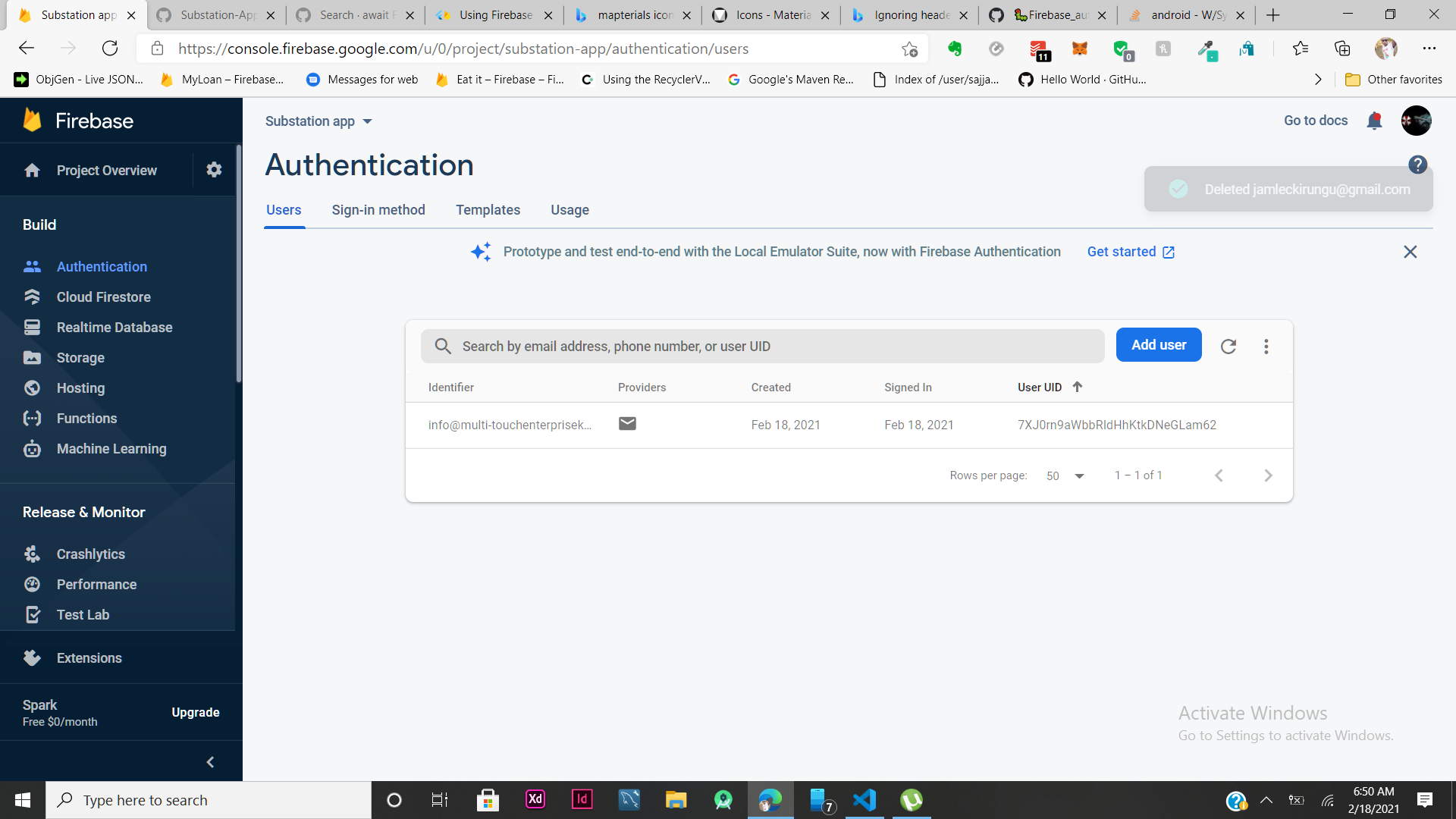Show more bookmarks chevron in favorites bar
The image size is (1456, 819).
point(1318,80)
